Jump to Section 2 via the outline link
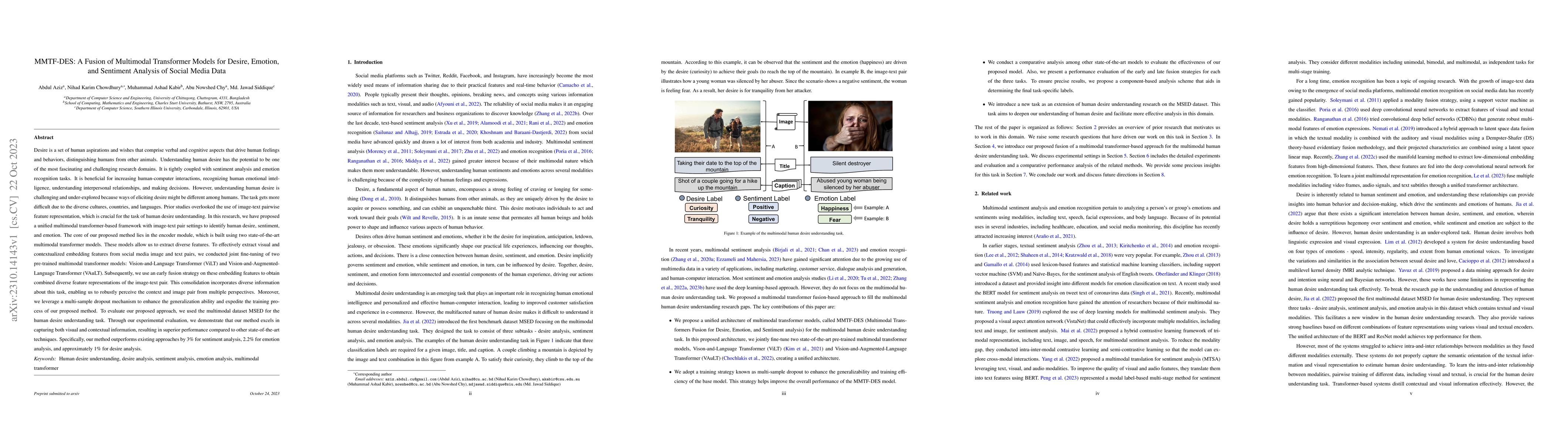Viewport: 1568px width, 444px height. pos(1095,127)
